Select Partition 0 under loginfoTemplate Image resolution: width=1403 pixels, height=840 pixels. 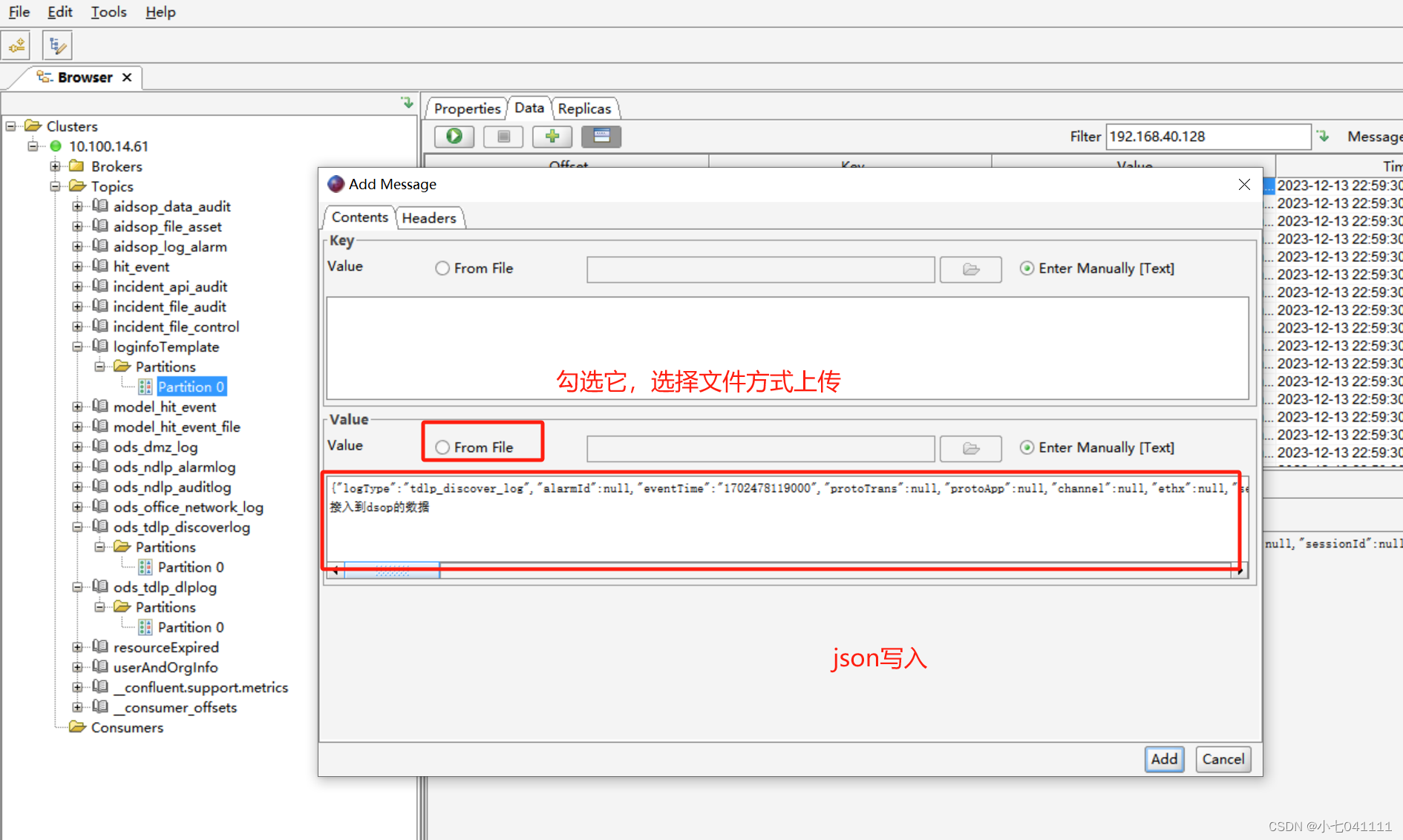pyautogui.click(x=191, y=387)
